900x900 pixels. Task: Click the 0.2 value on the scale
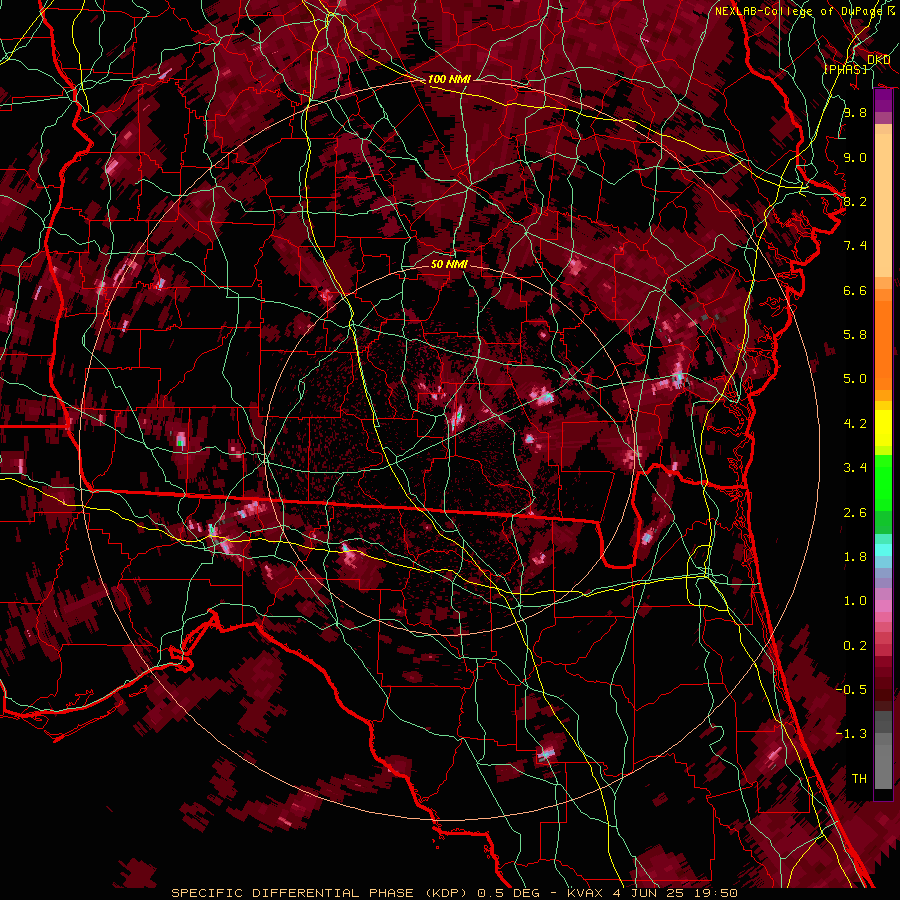point(855,646)
